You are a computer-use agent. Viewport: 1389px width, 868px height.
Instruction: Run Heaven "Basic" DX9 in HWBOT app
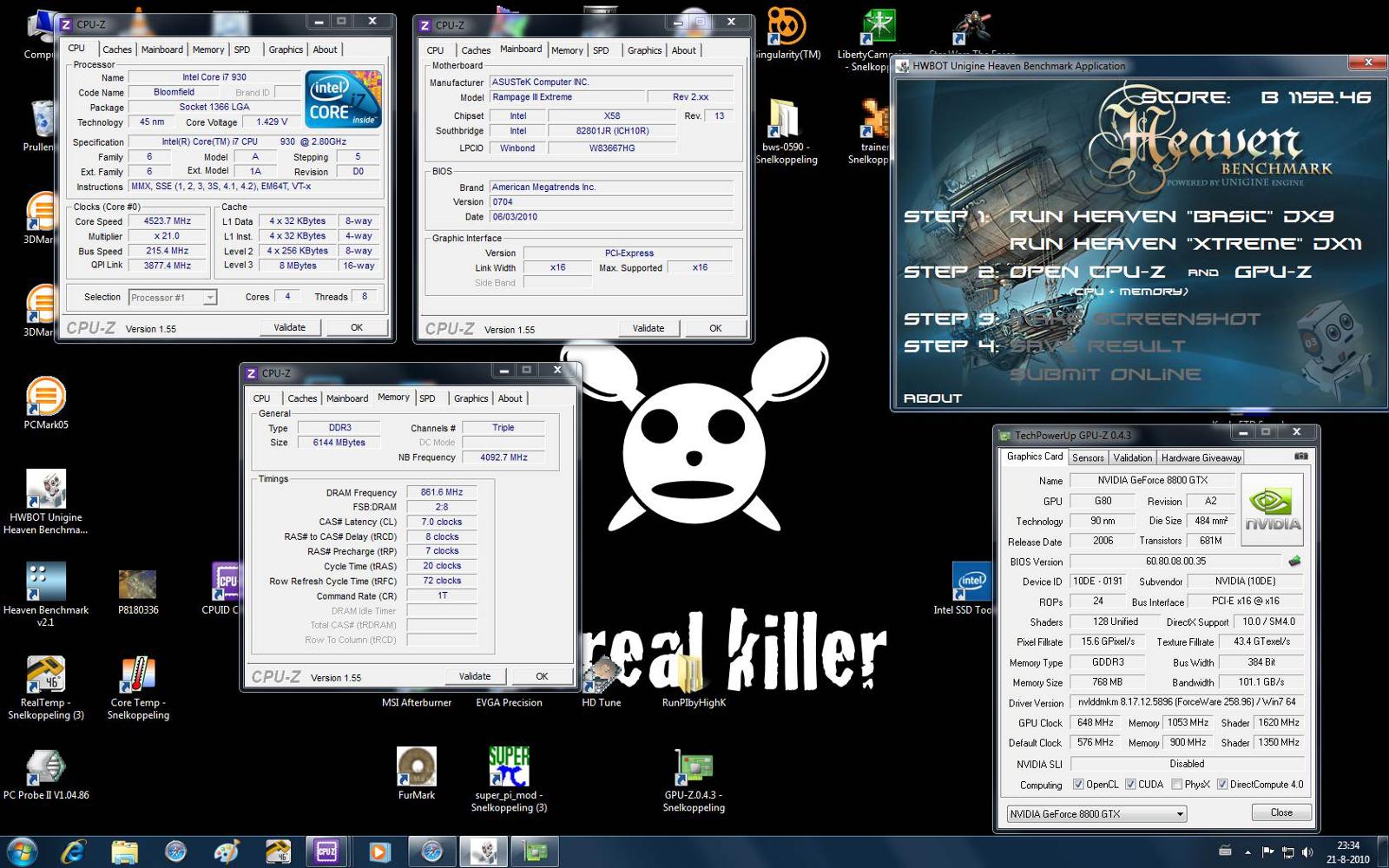(1172, 216)
